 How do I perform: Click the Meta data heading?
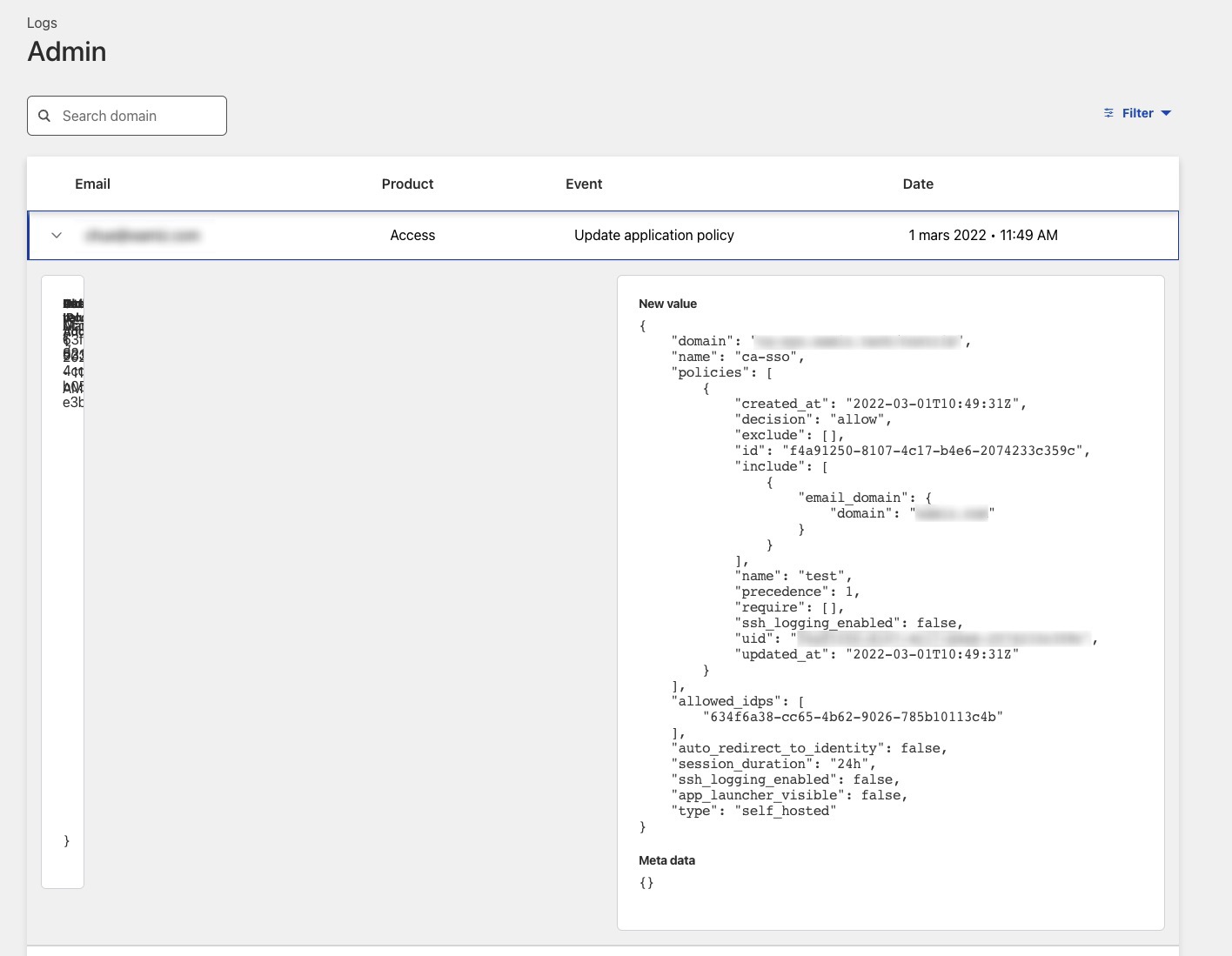tap(666, 860)
